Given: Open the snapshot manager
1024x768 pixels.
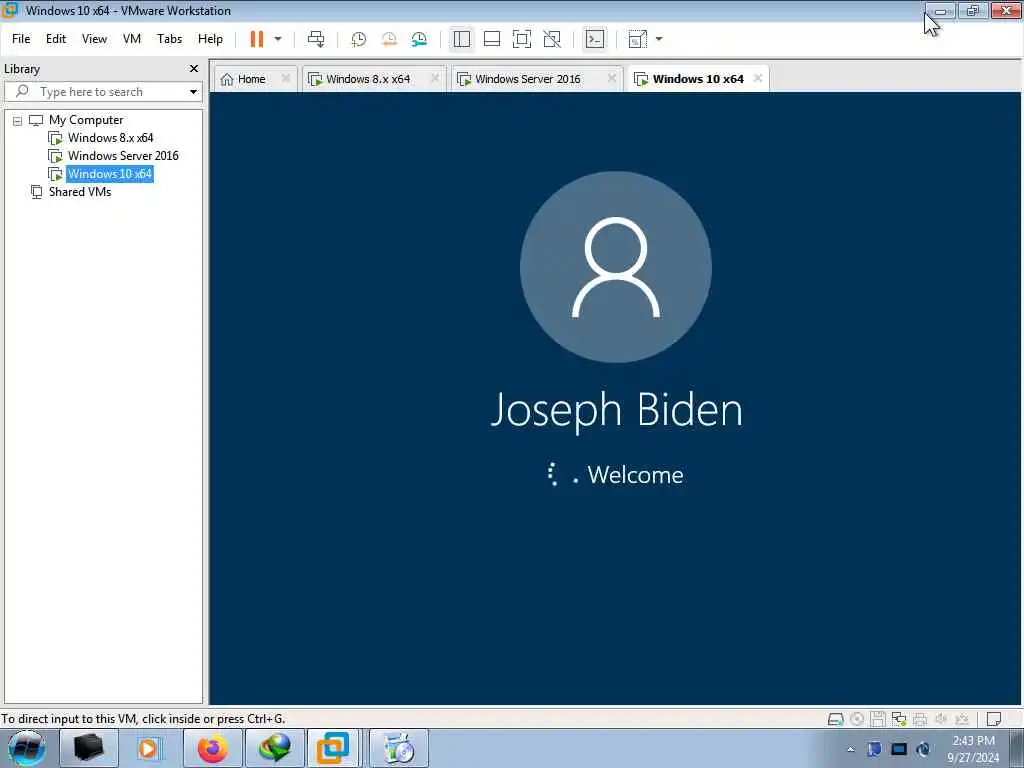Looking at the screenshot, I should pyautogui.click(x=419, y=39).
